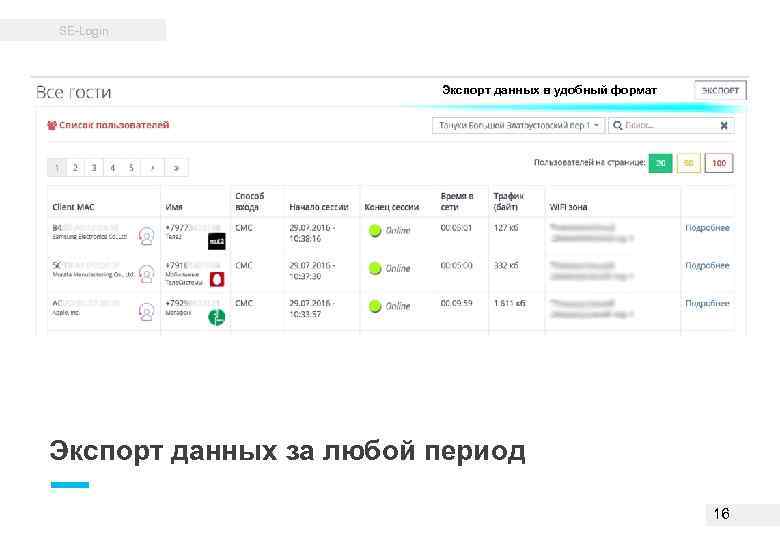Screen dimensions: 780x540
Task: Show 100 users per page
Action: pos(719,163)
